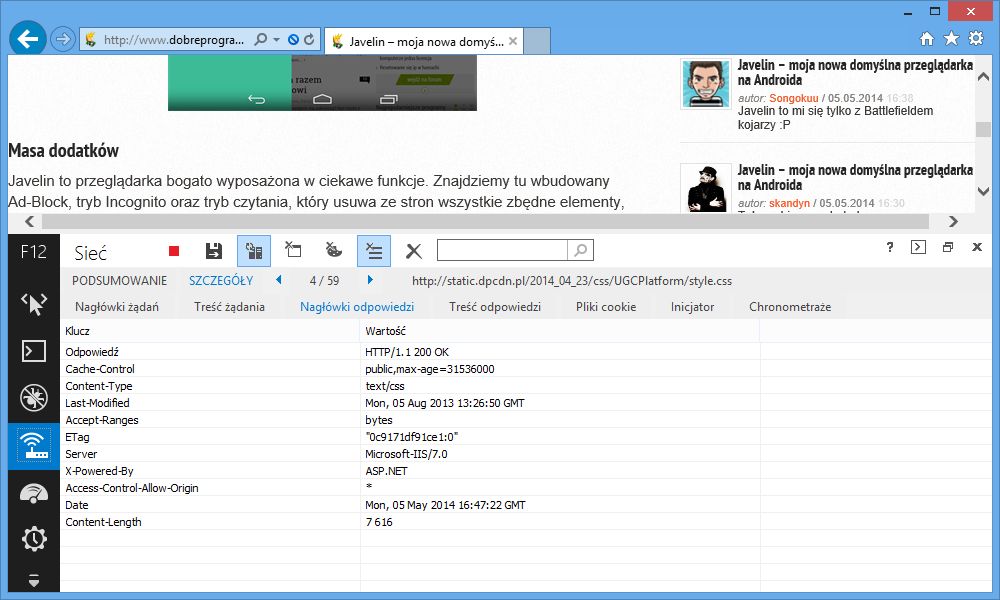Go to next request with right arrow
The height and width of the screenshot is (600, 1000).
pos(370,280)
